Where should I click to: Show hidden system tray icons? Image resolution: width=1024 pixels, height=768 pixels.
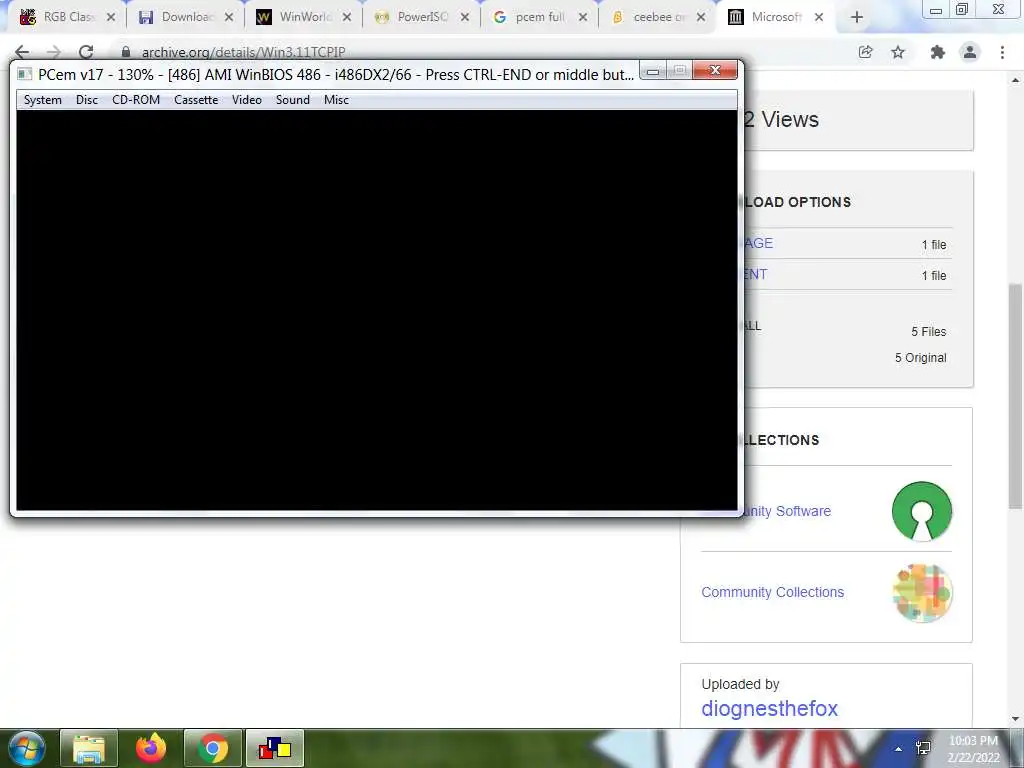899,749
